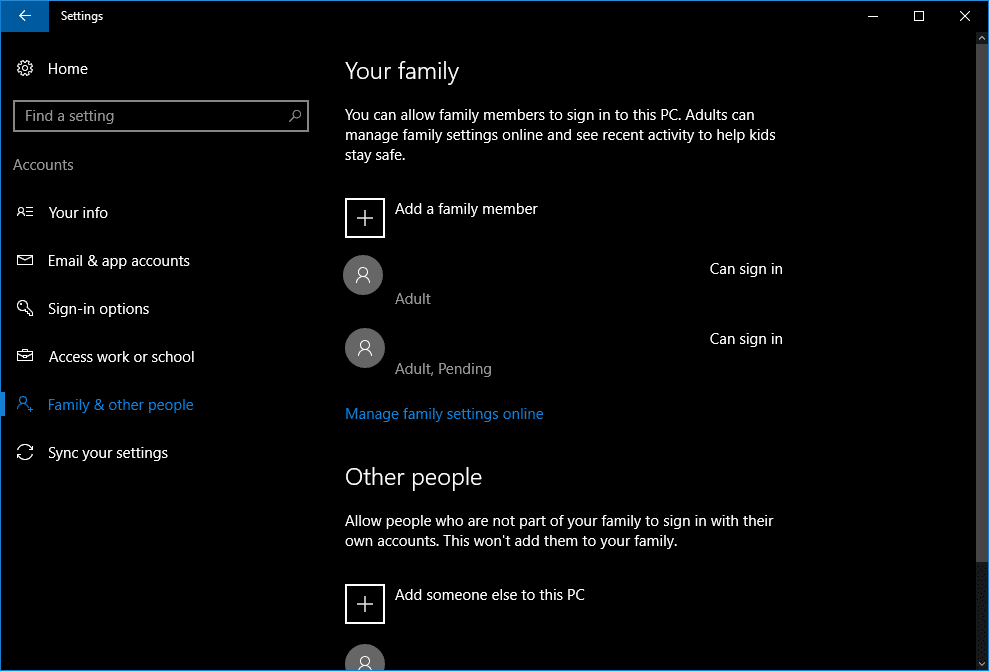Go to Sign-in options page

click(98, 309)
